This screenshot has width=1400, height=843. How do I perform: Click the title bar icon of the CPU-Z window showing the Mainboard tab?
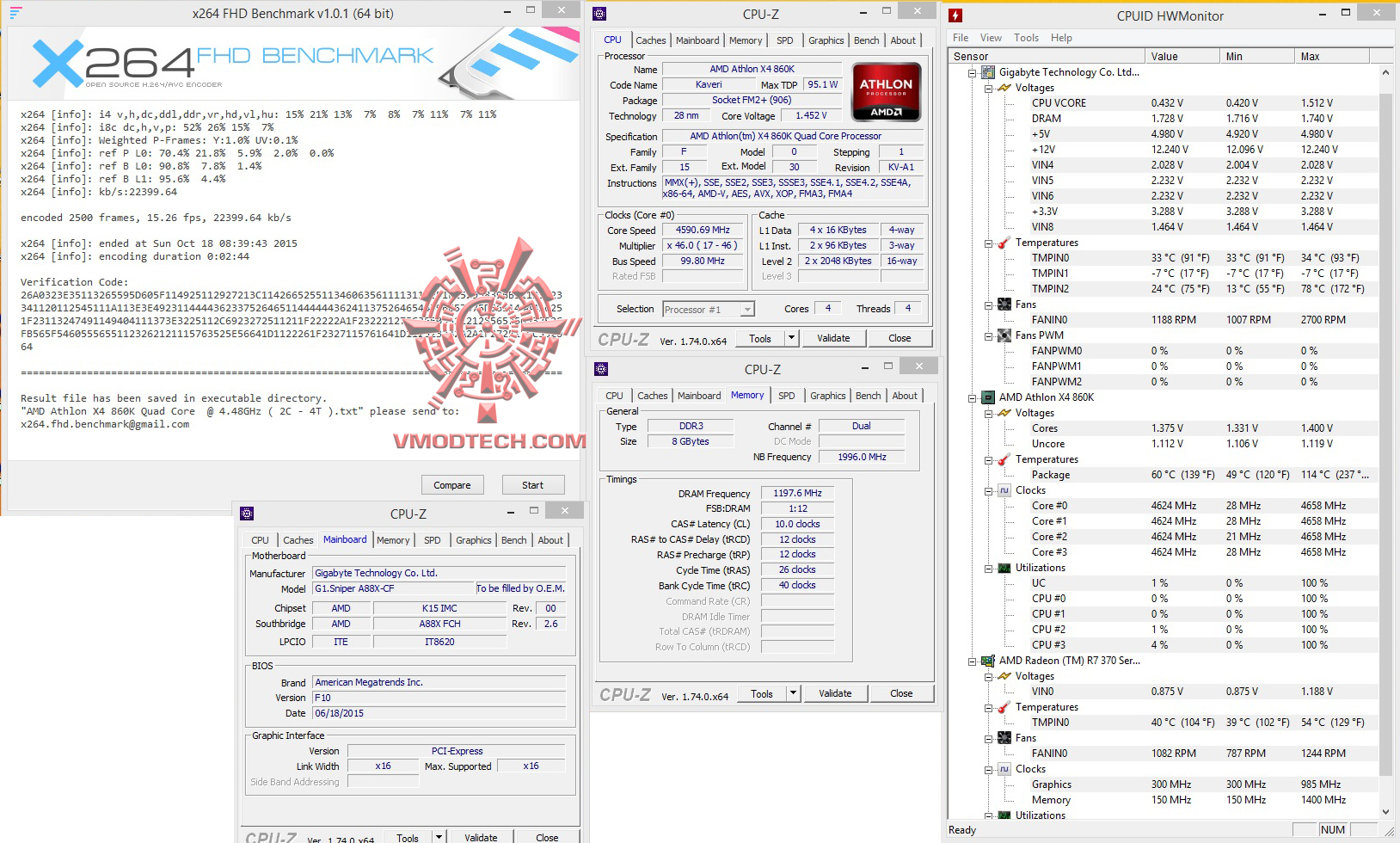[x=247, y=514]
